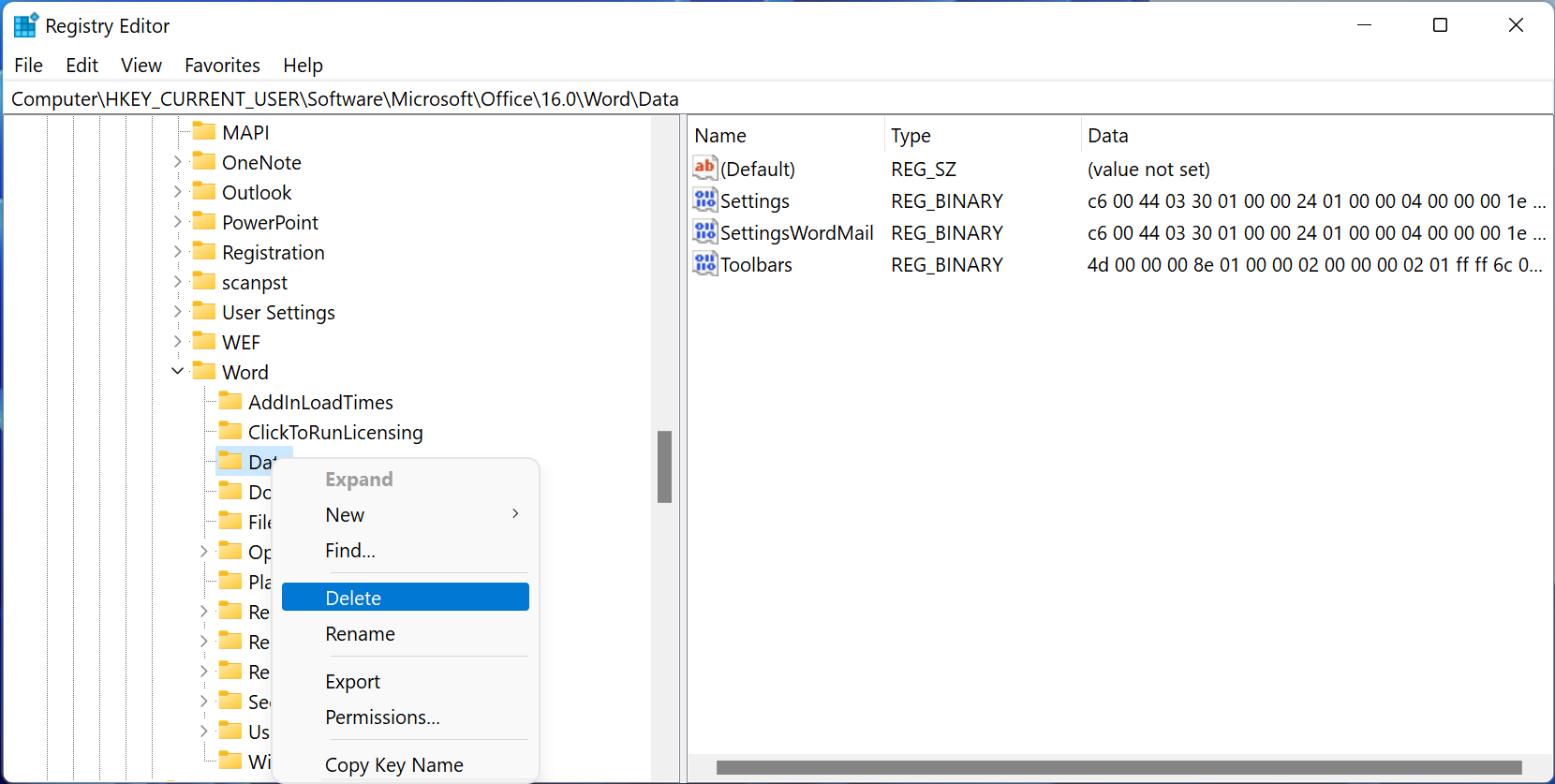The height and width of the screenshot is (784, 1555).
Task: Click the scanpst folder icon
Action: pyautogui.click(x=204, y=281)
